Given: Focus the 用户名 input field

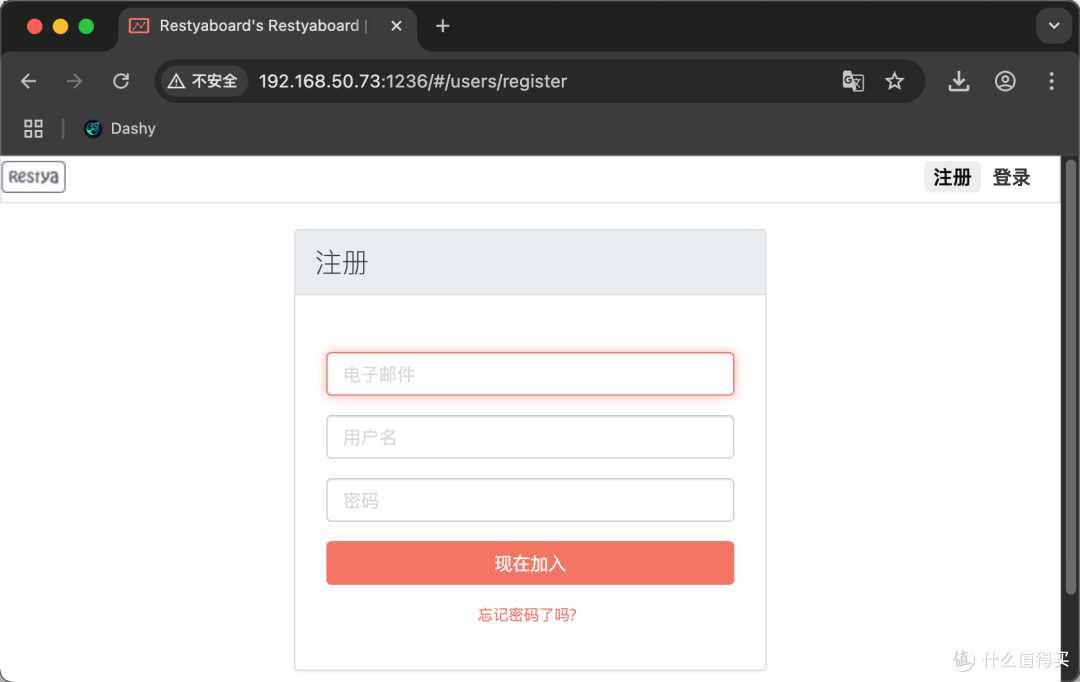Looking at the screenshot, I should coord(530,437).
